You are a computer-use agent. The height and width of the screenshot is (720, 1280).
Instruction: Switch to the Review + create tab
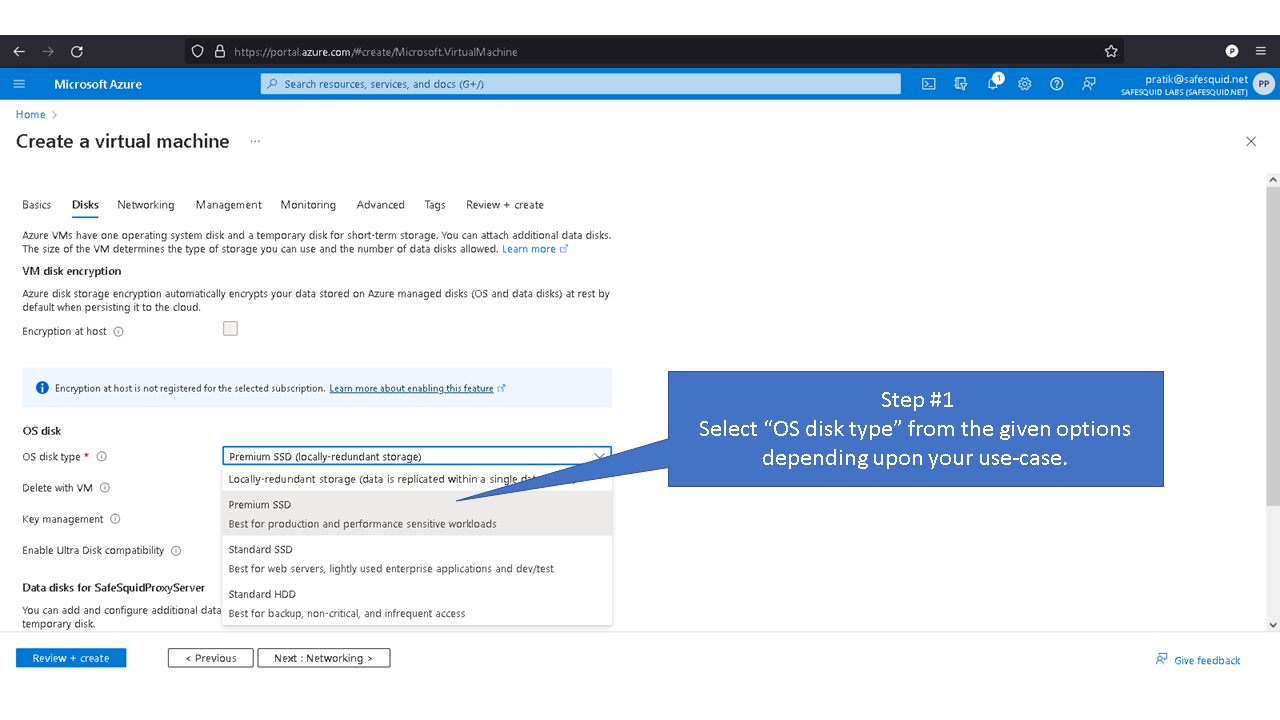click(505, 204)
